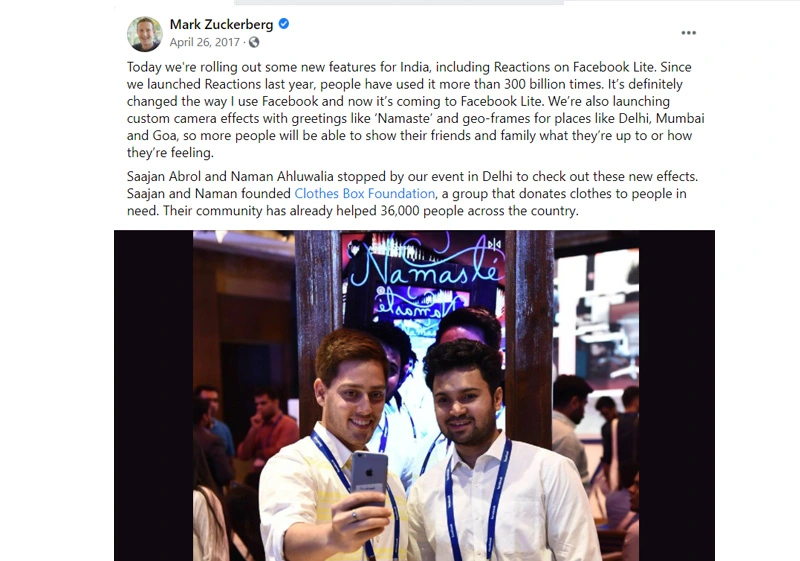
Task: Open Mark Zuckerberg's profile picture avatar
Action: (x=144, y=34)
